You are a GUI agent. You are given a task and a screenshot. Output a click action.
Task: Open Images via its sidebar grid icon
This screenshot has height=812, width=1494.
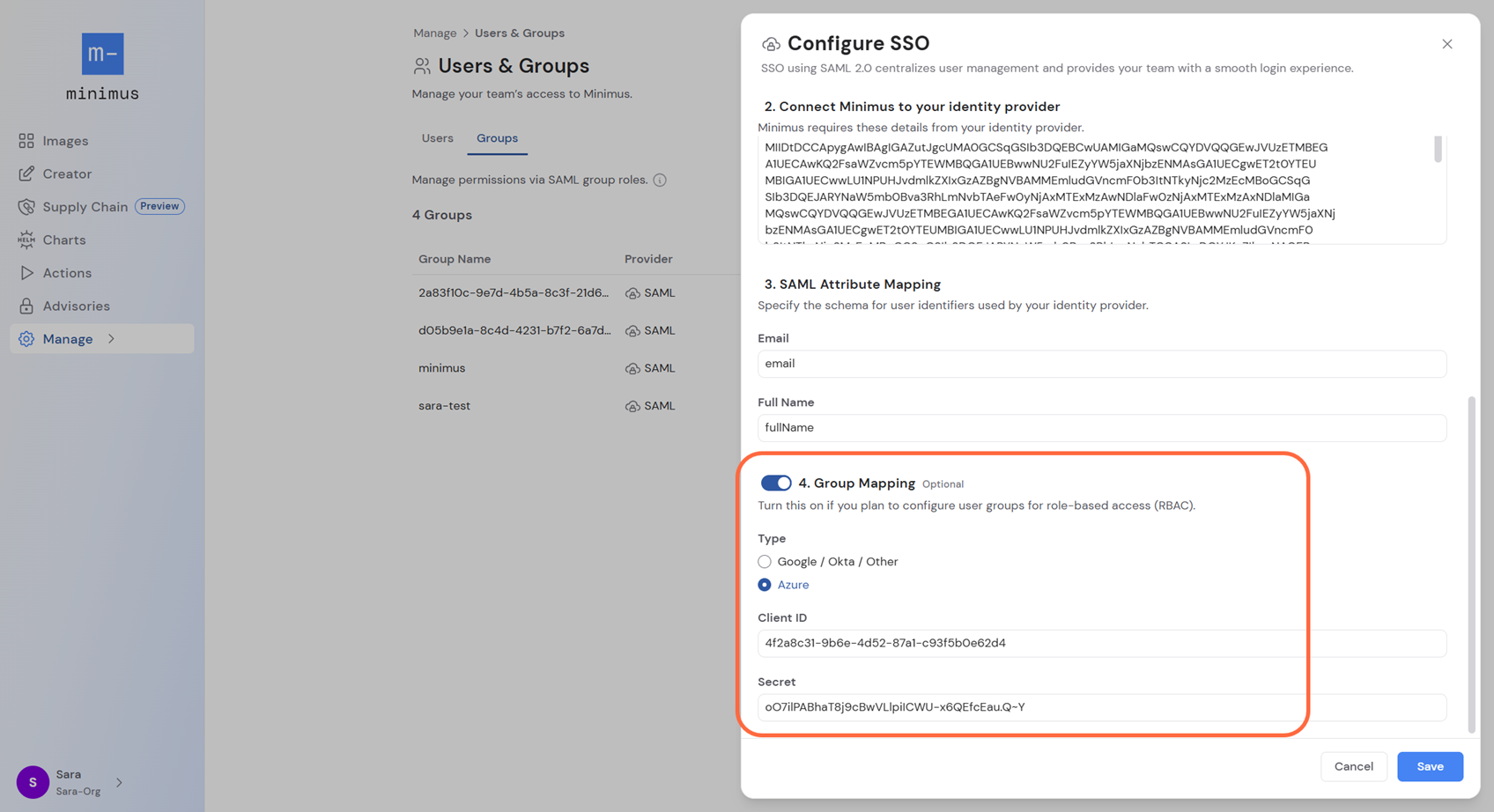[x=26, y=141]
